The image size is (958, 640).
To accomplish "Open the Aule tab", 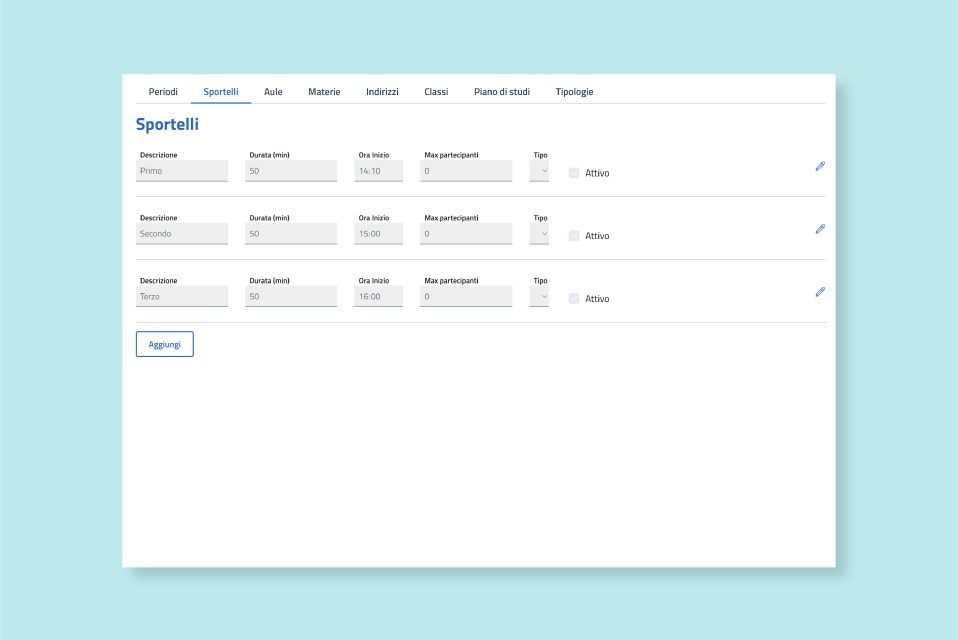I will (273, 92).
